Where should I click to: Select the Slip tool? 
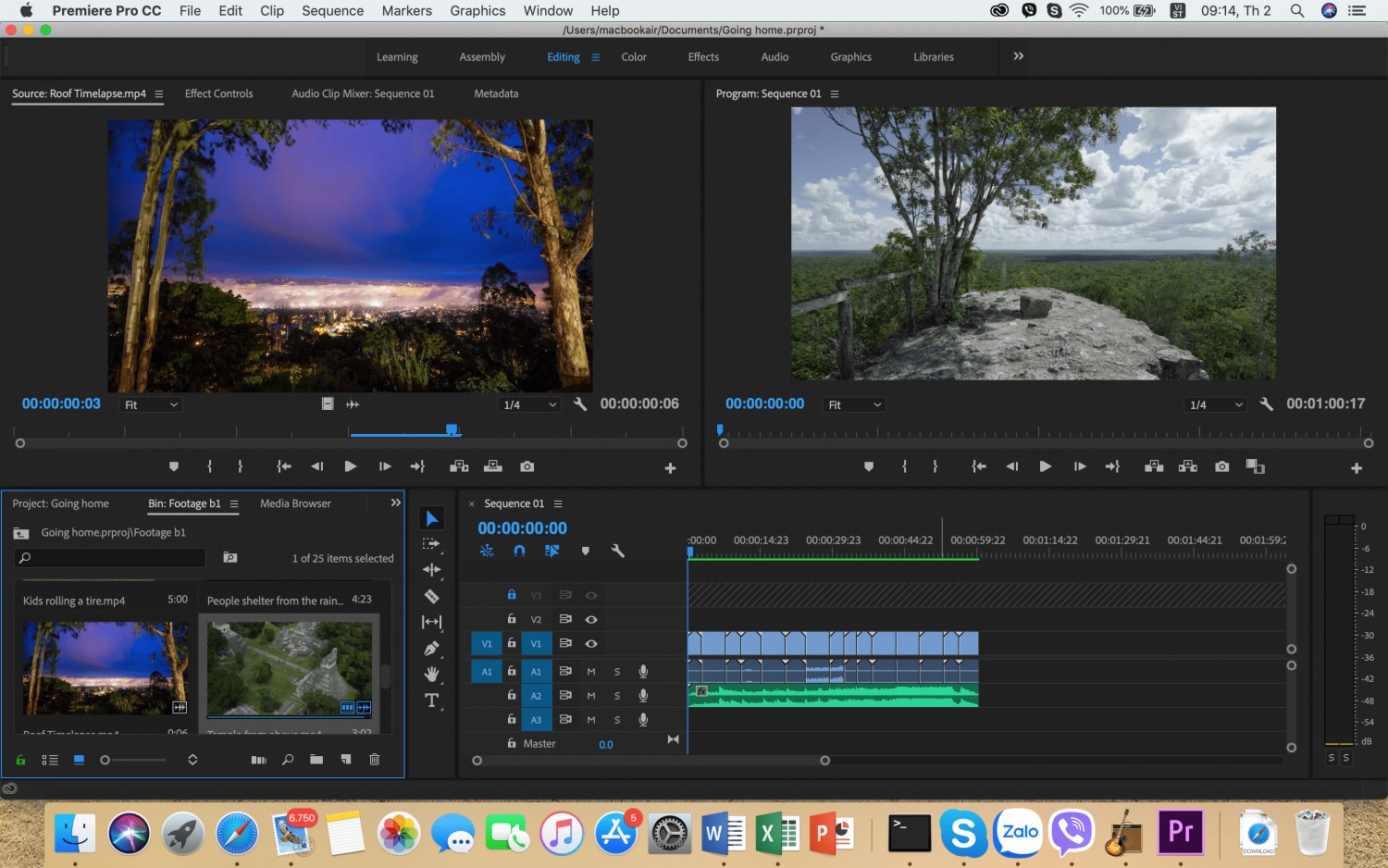431,622
